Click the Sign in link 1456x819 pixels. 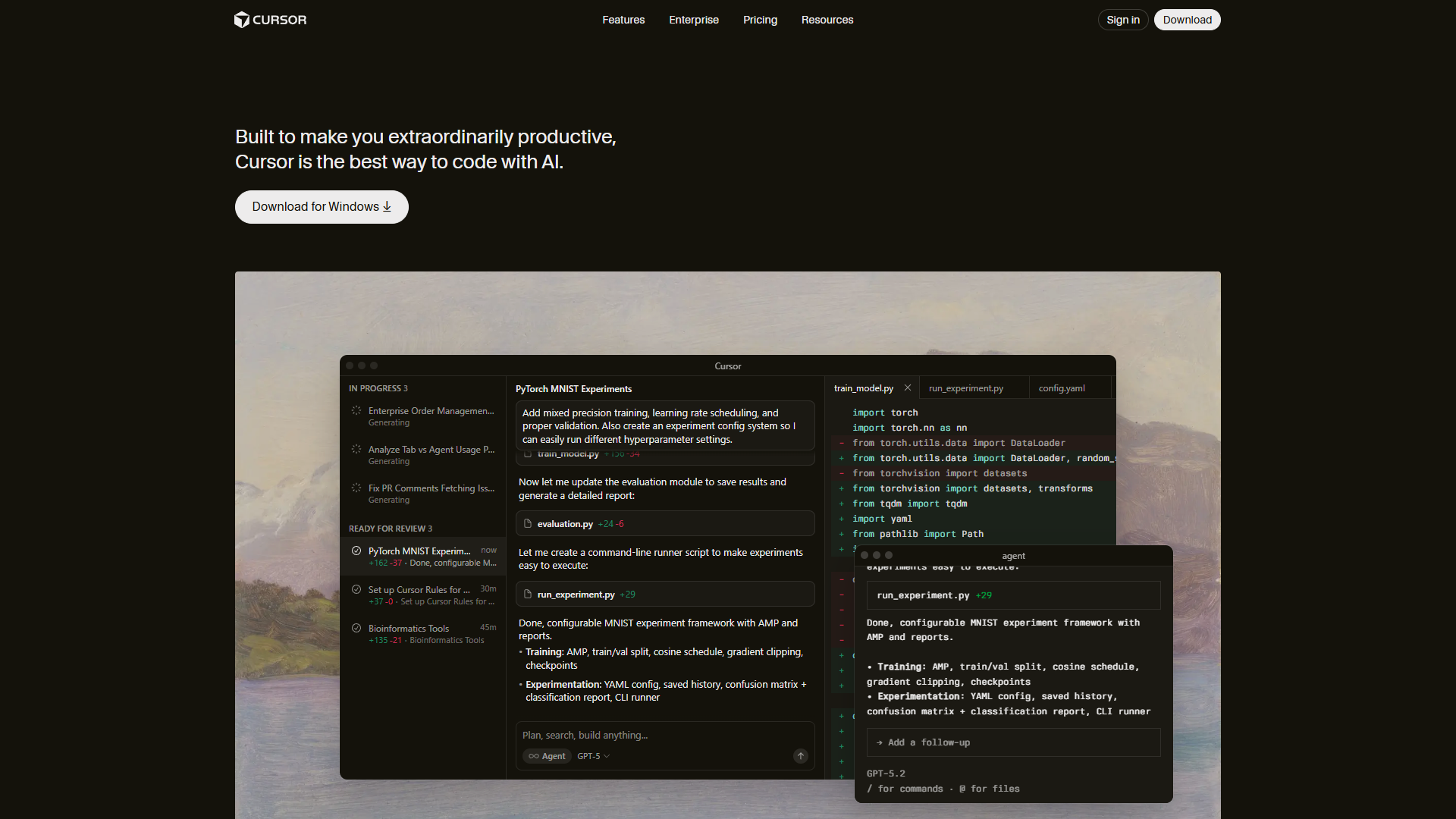click(x=1122, y=20)
